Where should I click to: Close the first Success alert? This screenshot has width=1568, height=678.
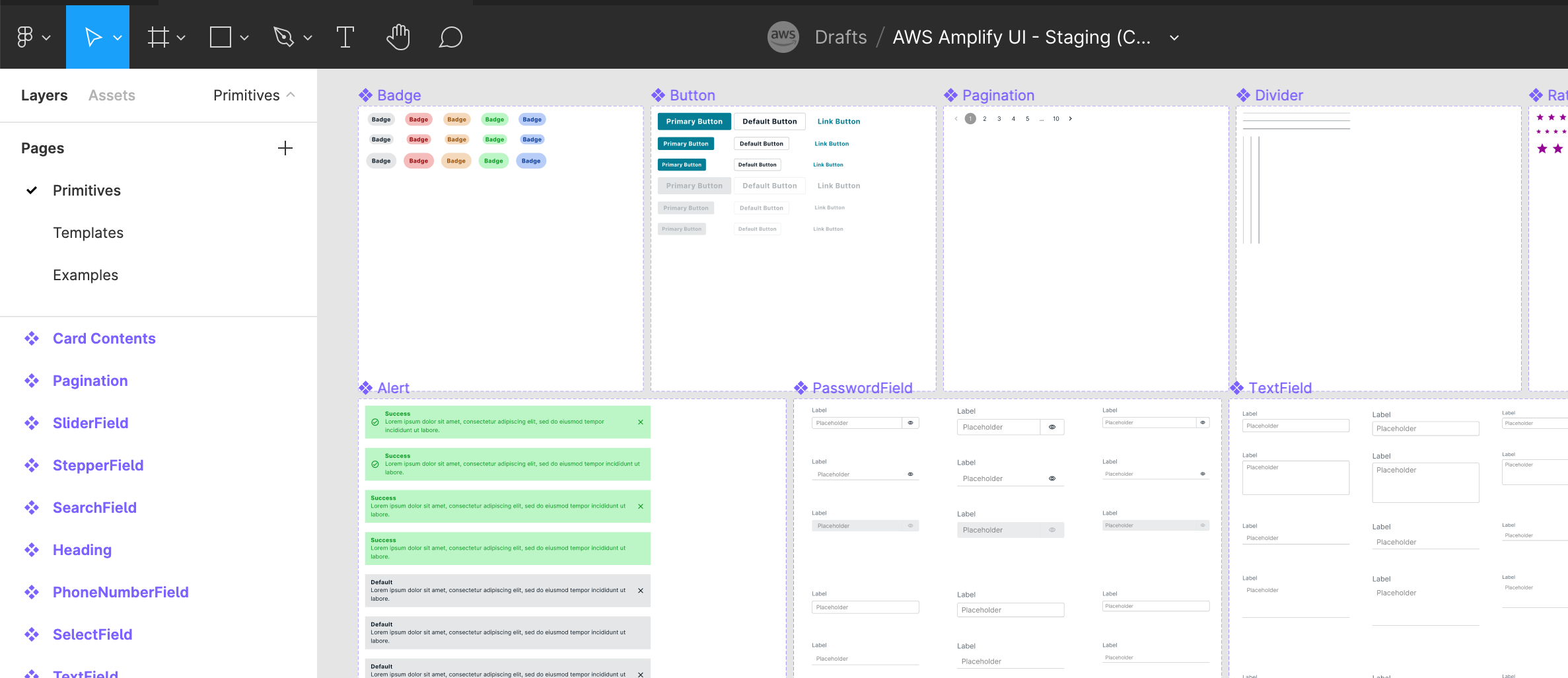pos(640,422)
